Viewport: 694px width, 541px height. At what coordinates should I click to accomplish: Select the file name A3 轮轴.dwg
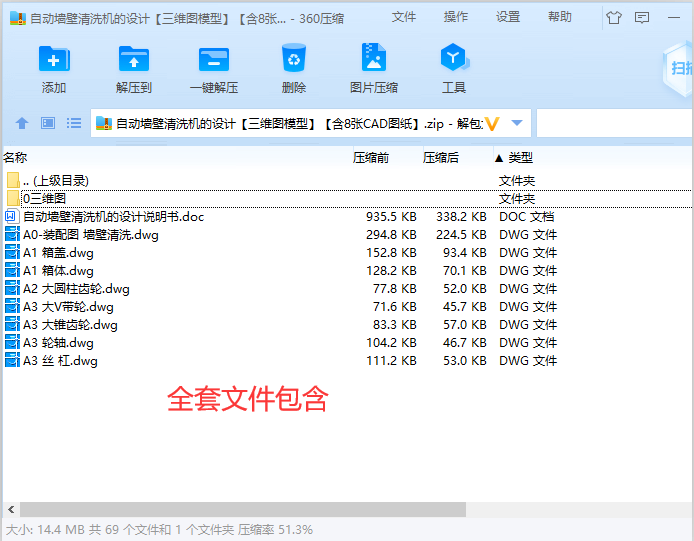58,343
